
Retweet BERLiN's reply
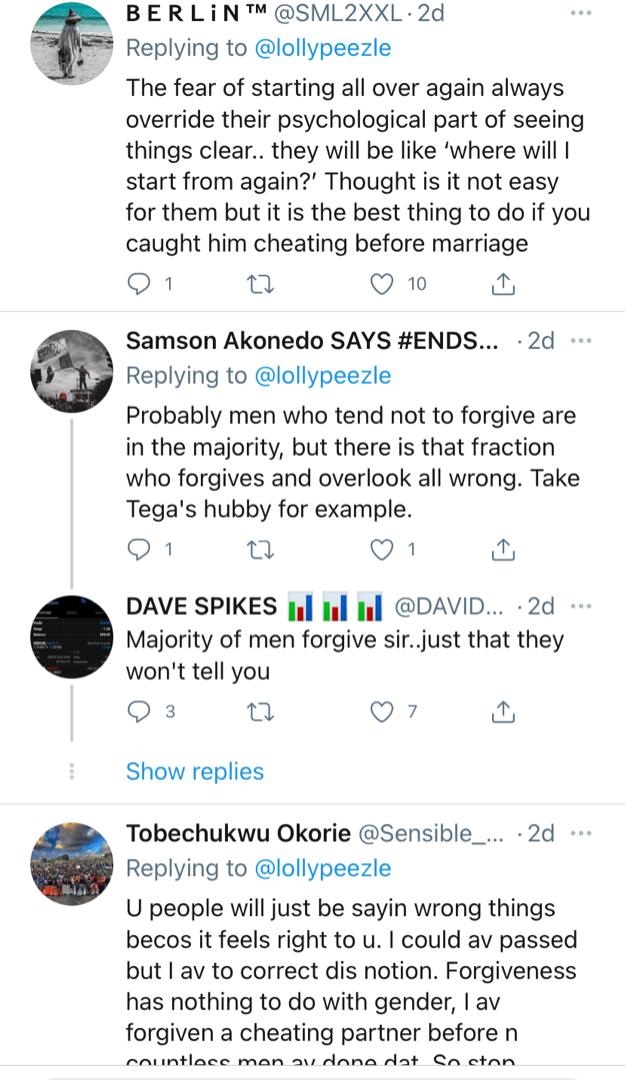(258, 285)
